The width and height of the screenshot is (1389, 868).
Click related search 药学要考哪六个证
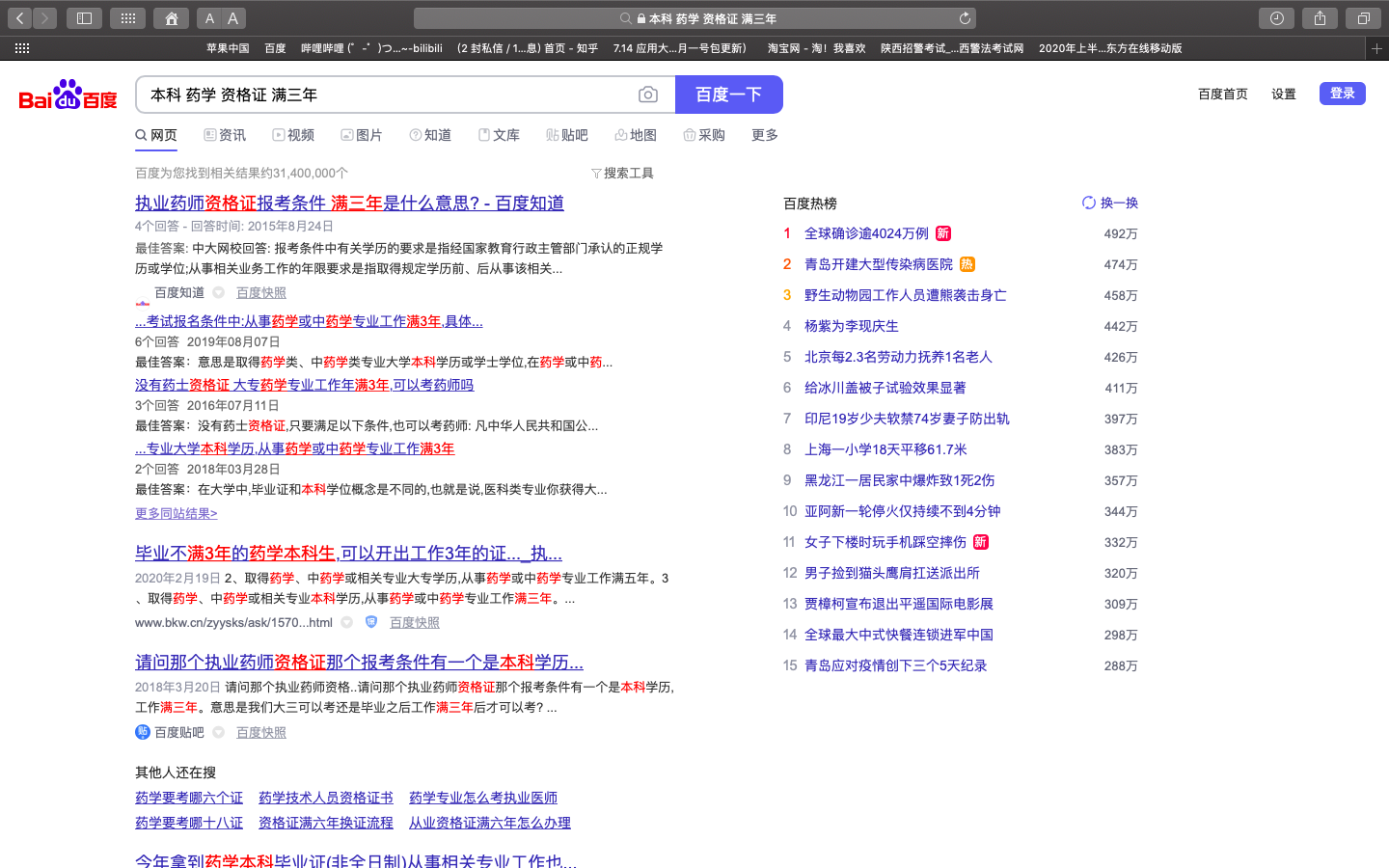[189, 798]
